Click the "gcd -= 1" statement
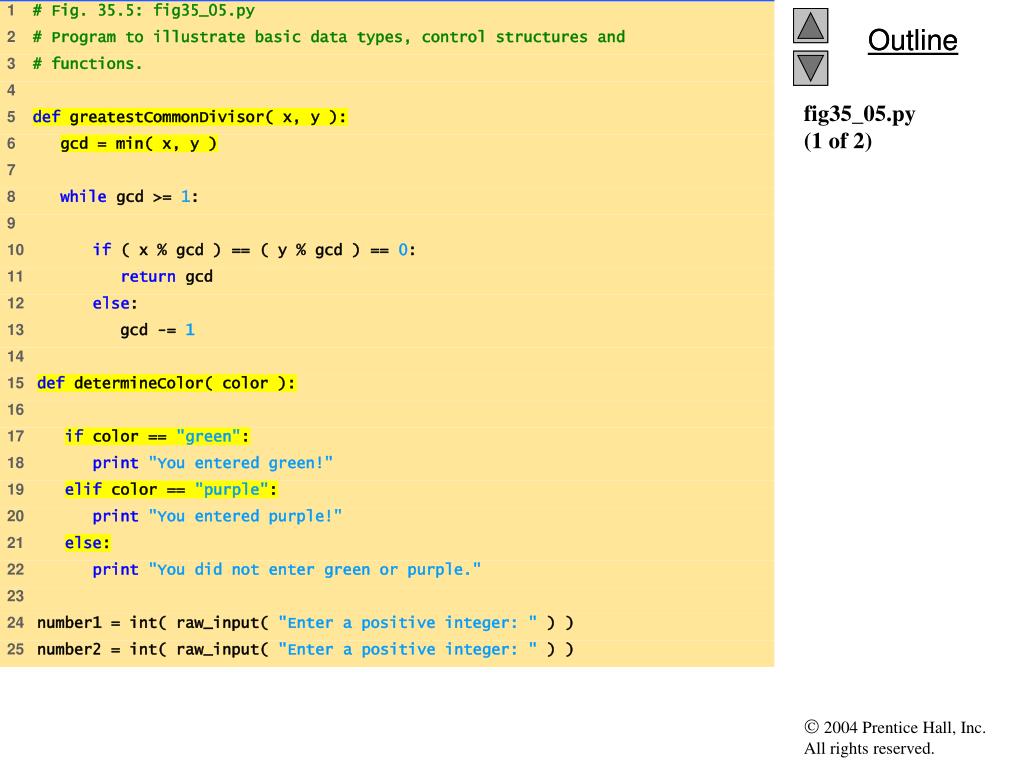The image size is (1024, 768). point(157,330)
